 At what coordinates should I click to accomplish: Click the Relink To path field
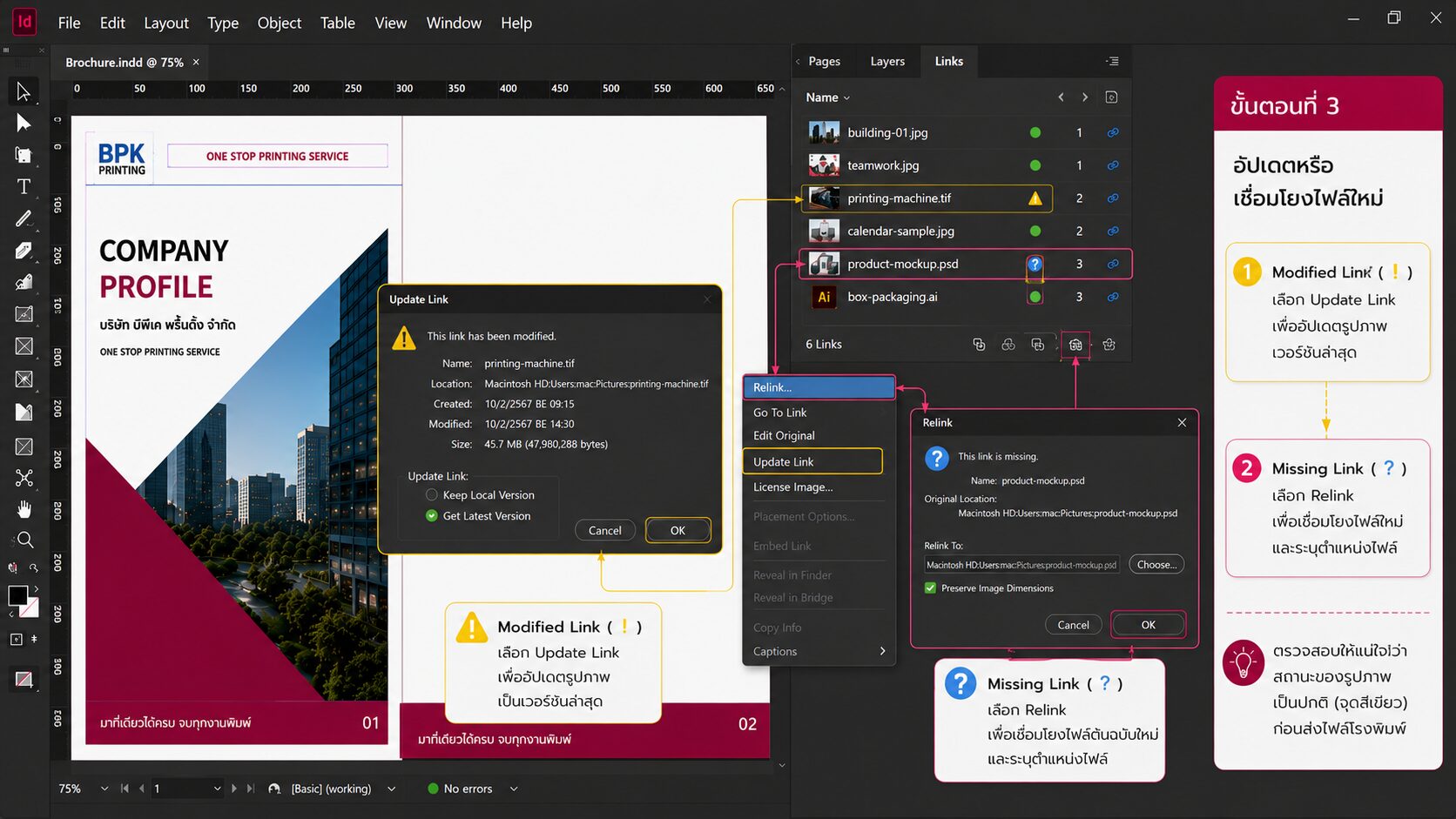[1021, 565]
